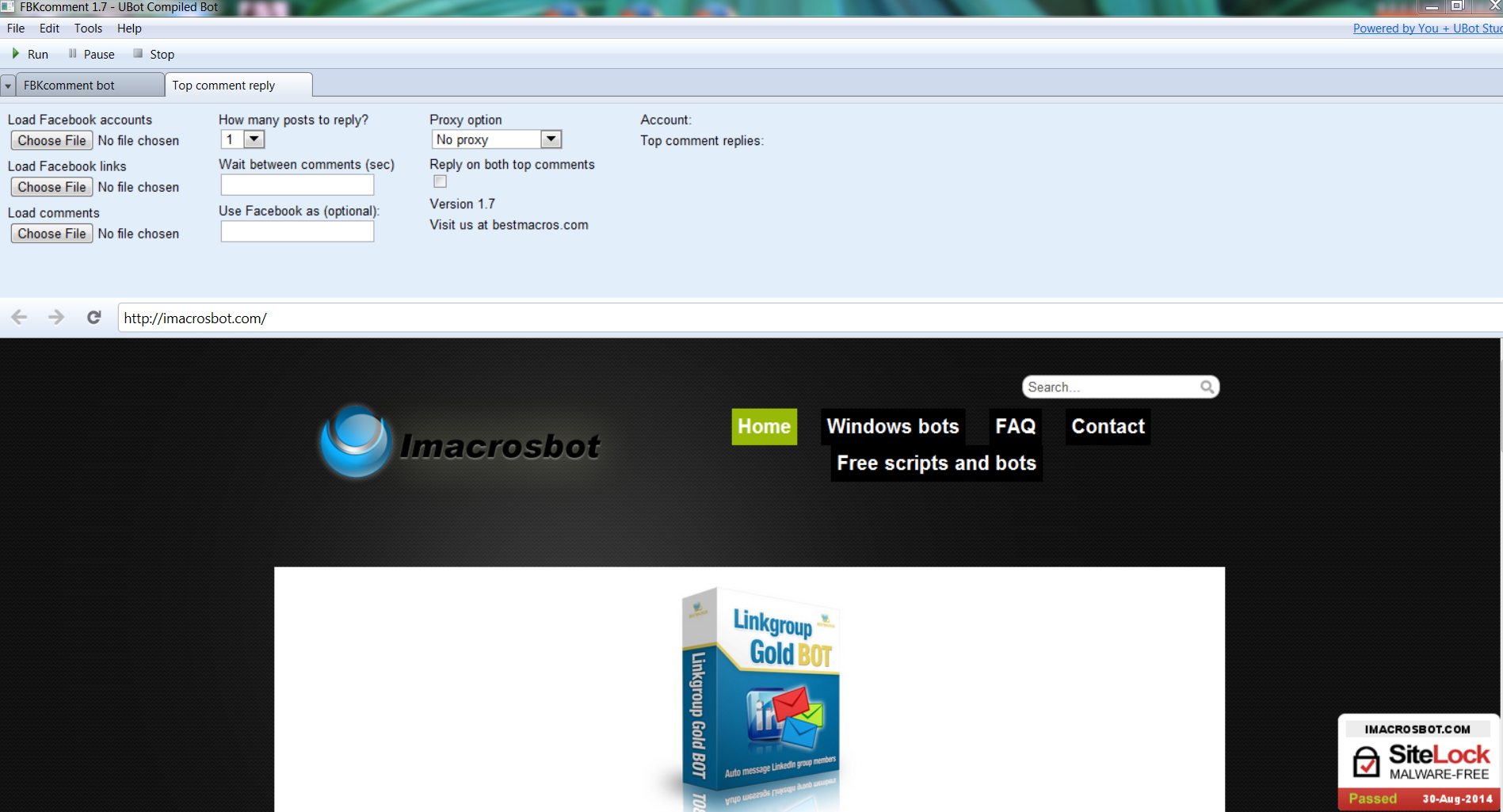Open Free scripts and bots page

click(x=937, y=463)
